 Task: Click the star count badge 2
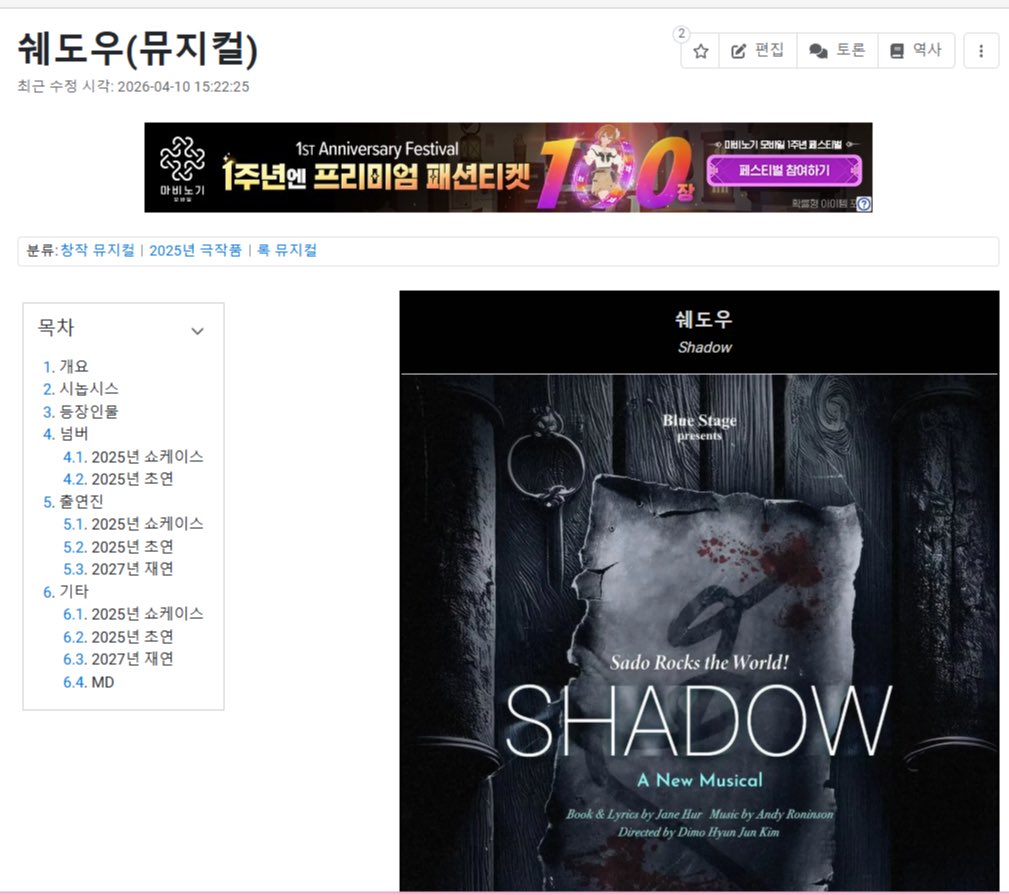pyautogui.click(x=681, y=33)
